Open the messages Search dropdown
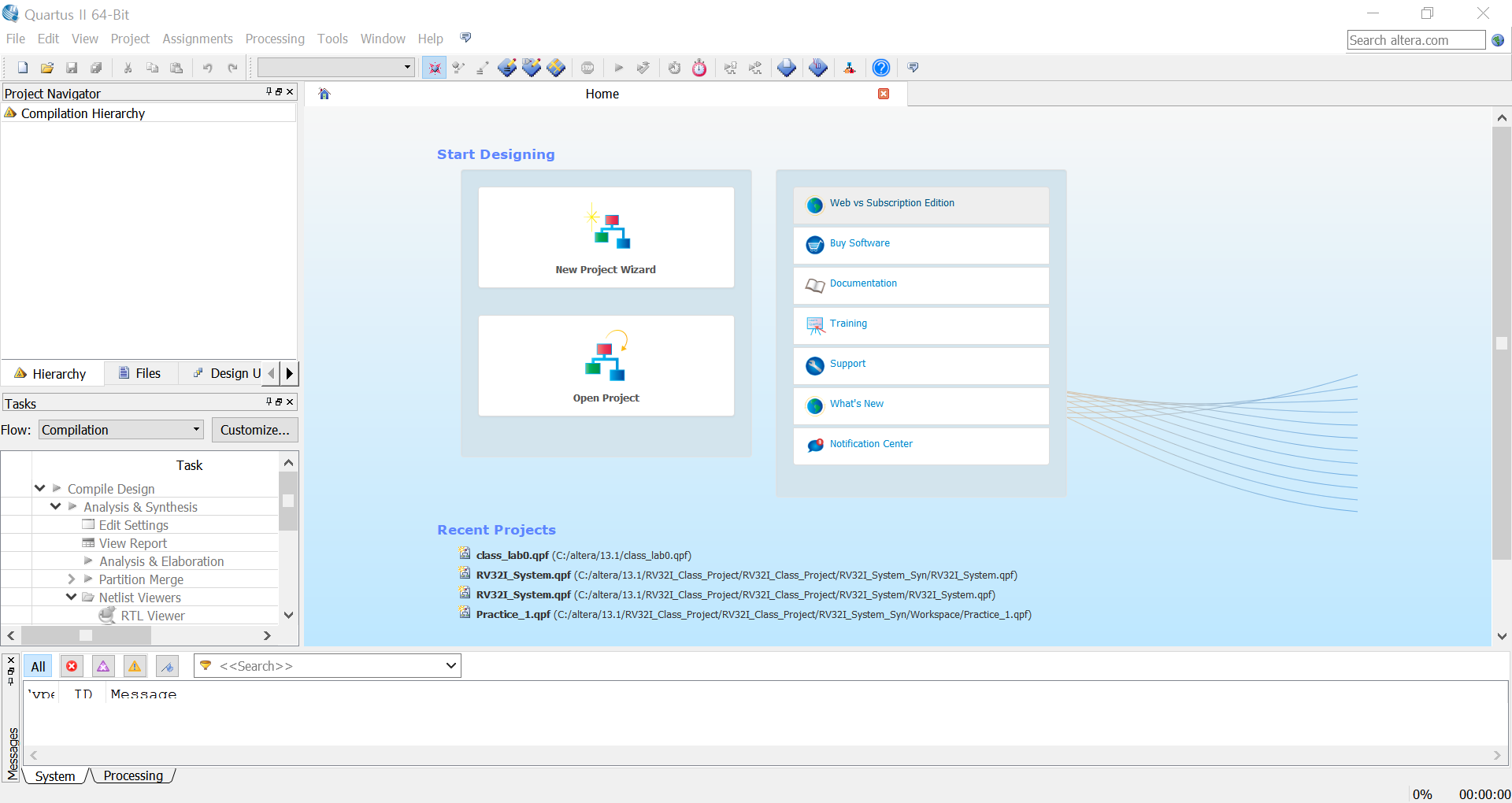The image size is (1512, 803). 450,666
